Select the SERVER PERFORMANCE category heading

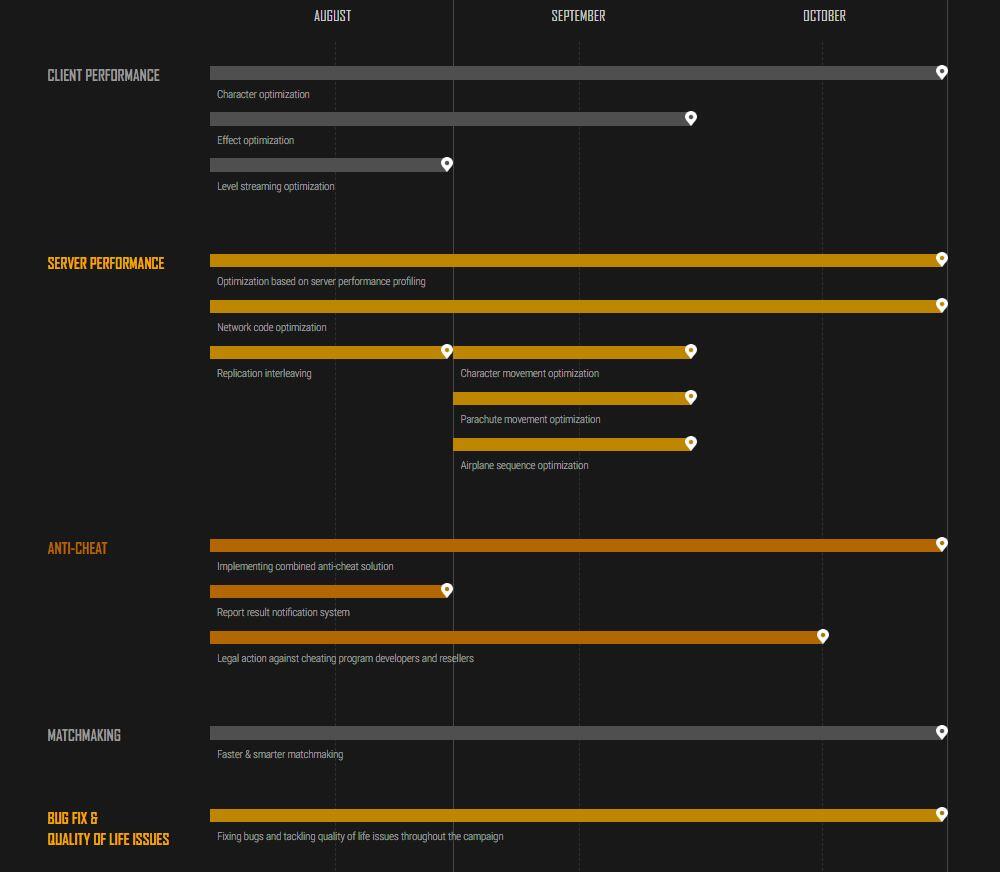106,264
